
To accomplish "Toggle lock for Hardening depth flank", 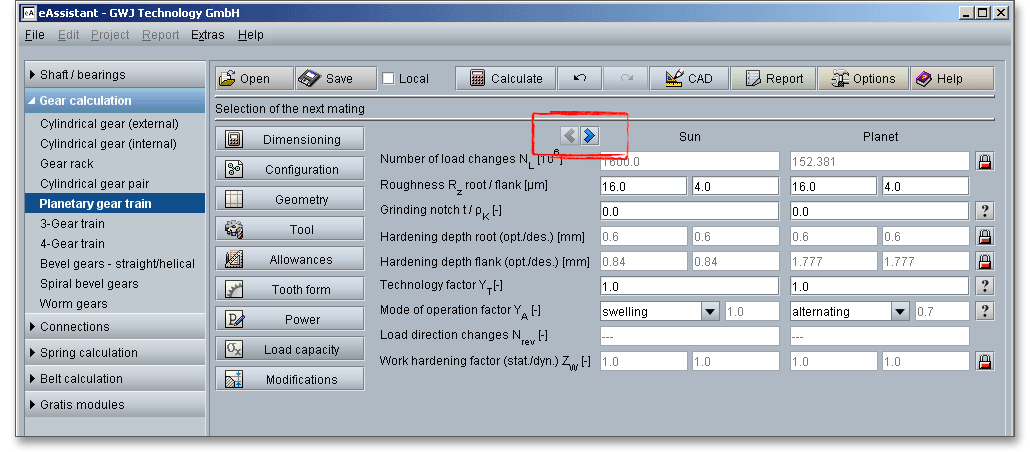I will click(984, 261).
